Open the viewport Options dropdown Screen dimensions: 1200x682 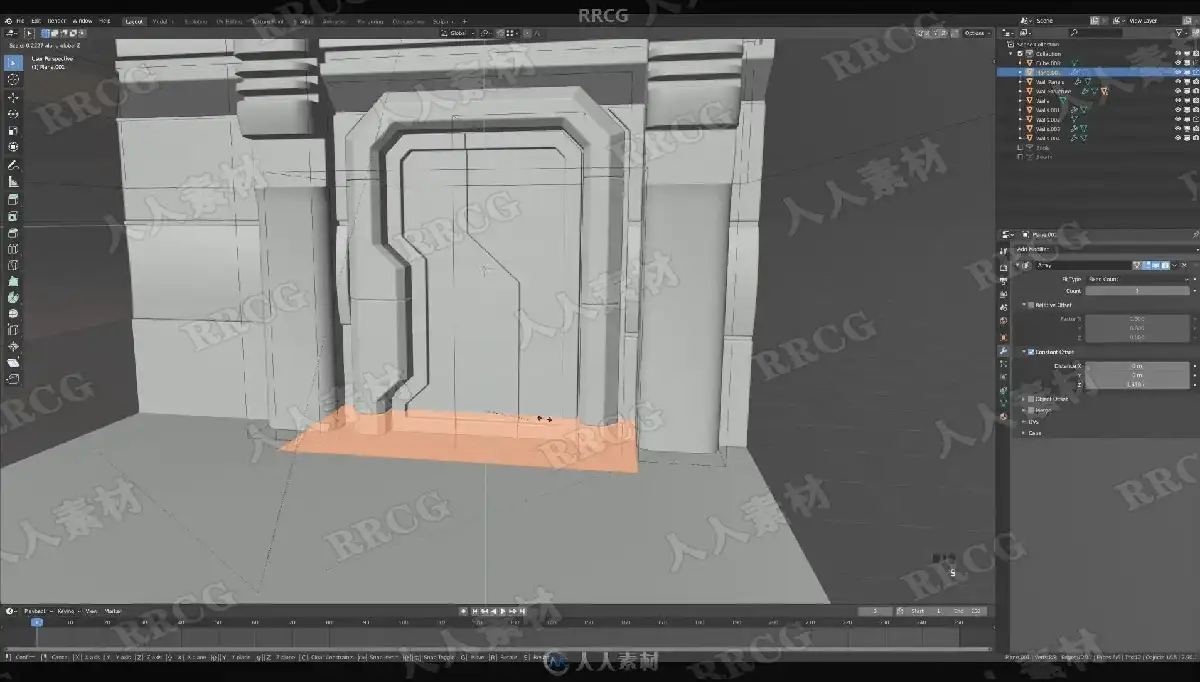tap(975, 33)
